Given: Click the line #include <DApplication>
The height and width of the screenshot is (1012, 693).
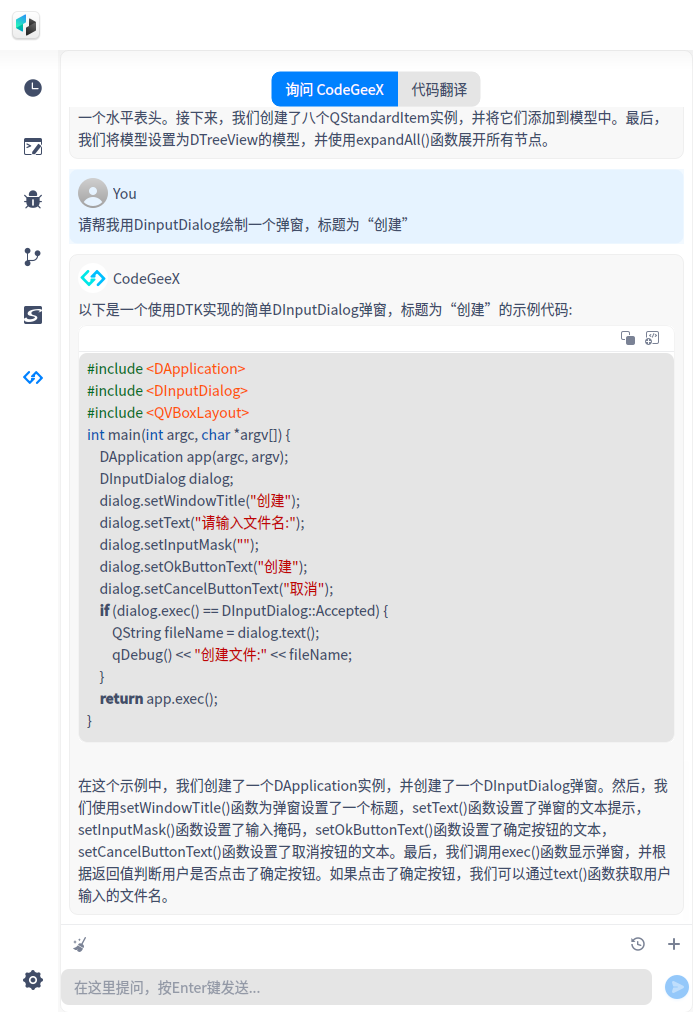Looking at the screenshot, I should click(x=166, y=369).
